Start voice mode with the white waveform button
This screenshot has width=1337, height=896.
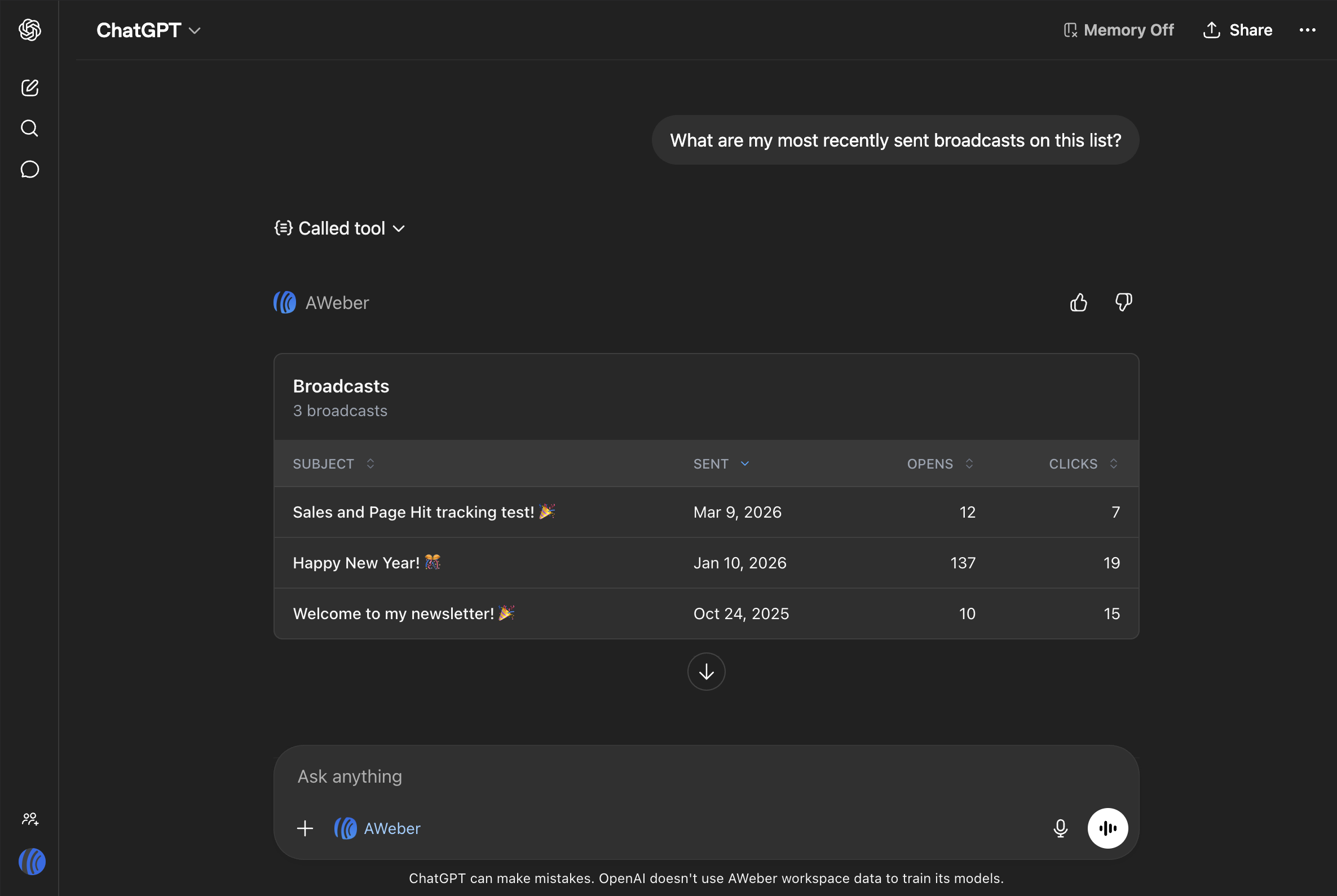tap(1107, 828)
